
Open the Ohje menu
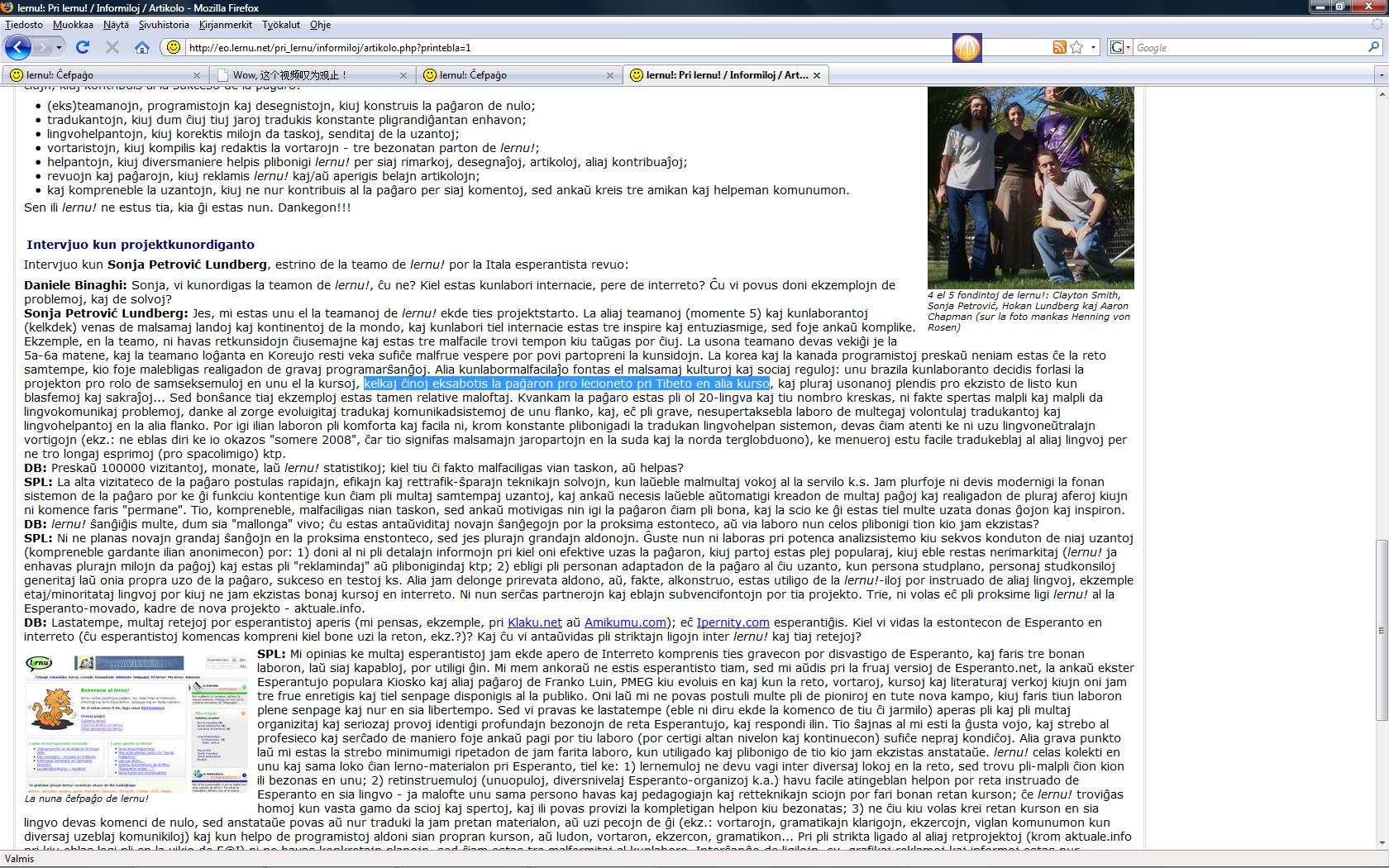coord(320,25)
